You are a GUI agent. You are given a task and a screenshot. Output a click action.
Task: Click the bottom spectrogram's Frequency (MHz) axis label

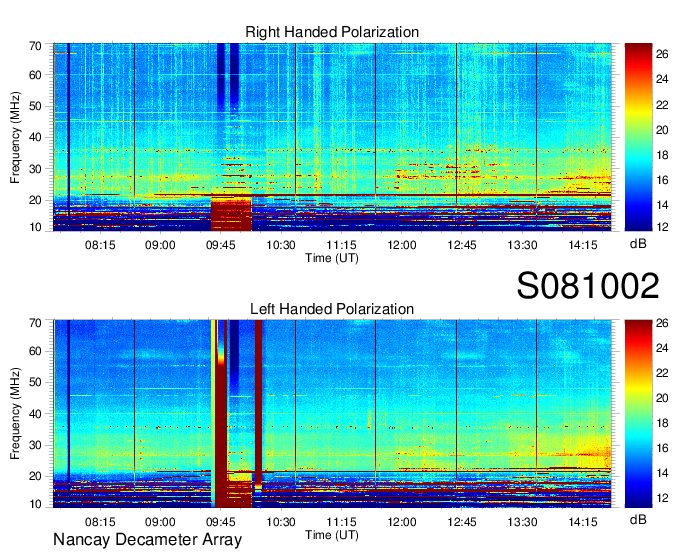click(15, 414)
